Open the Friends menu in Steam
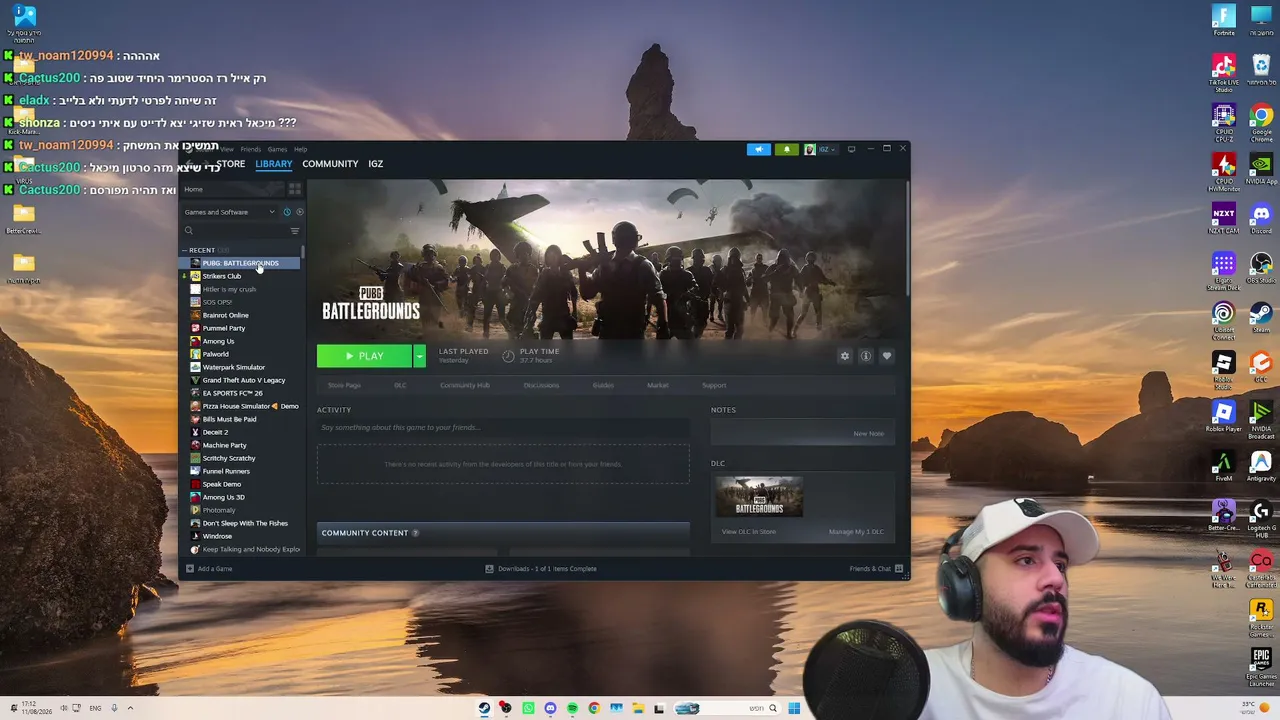The width and height of the screenshot is (1280, 720). 250,149
